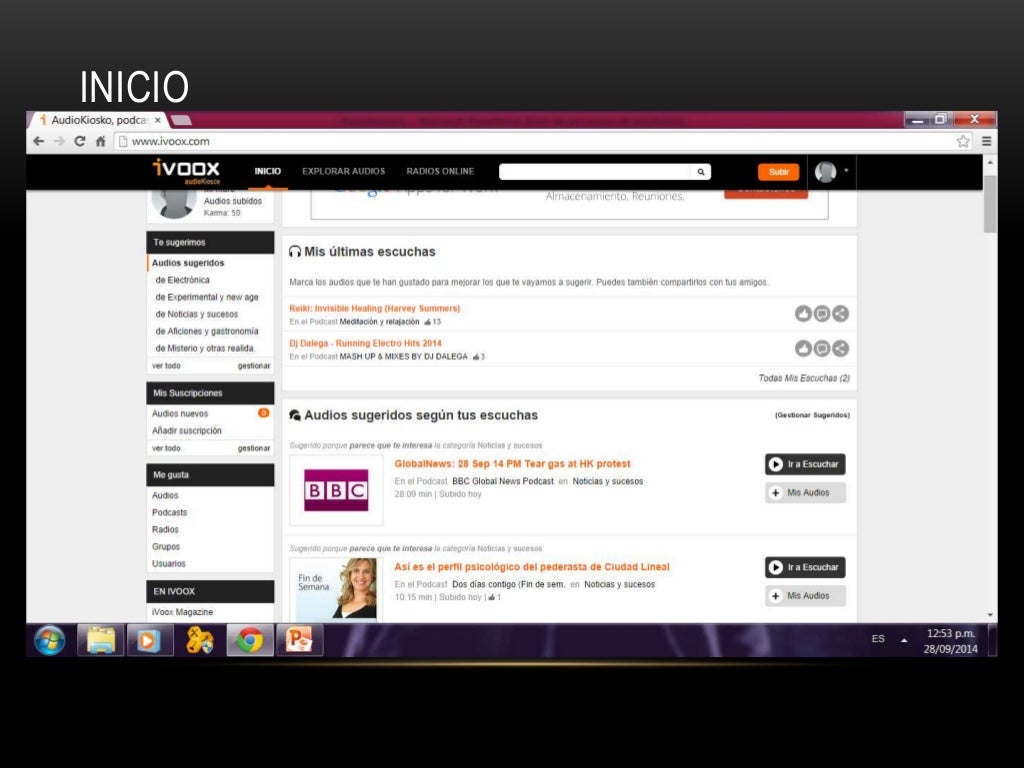Open Dj Dalega - Running Electro Hits 2014 link

(365, 343)
